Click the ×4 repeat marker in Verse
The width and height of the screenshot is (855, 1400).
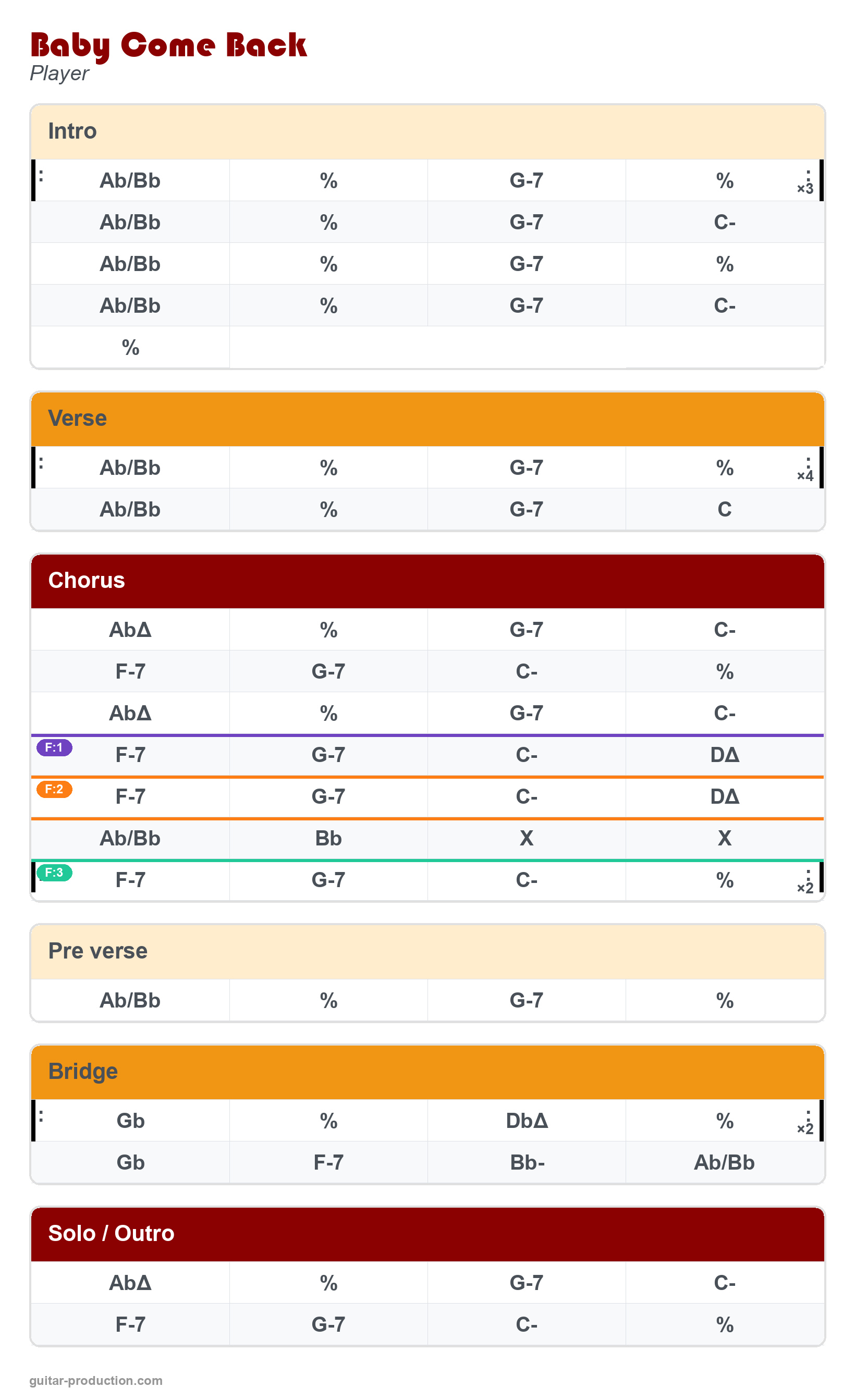(805, 475)
